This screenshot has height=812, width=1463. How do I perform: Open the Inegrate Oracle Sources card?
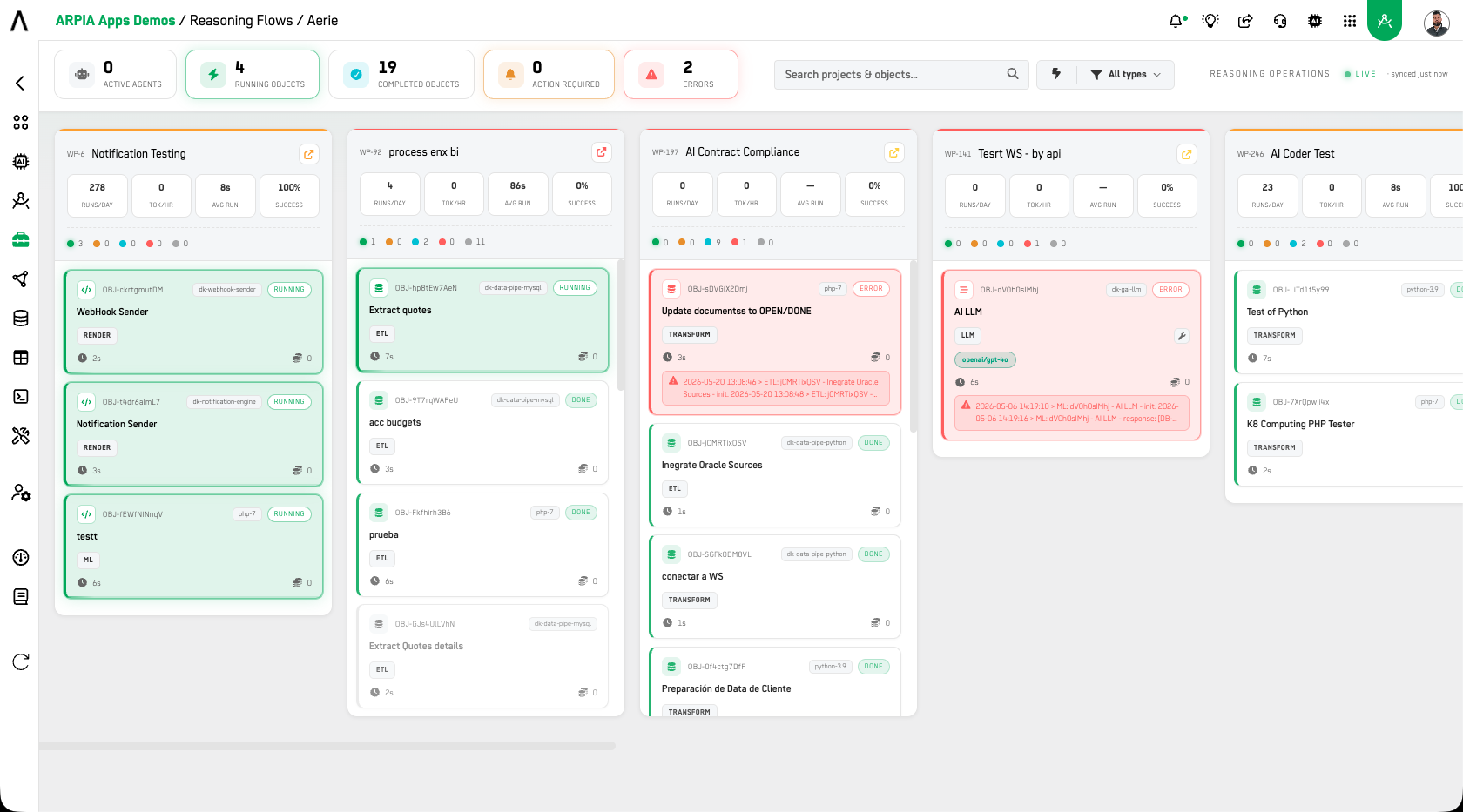point(775,475)
